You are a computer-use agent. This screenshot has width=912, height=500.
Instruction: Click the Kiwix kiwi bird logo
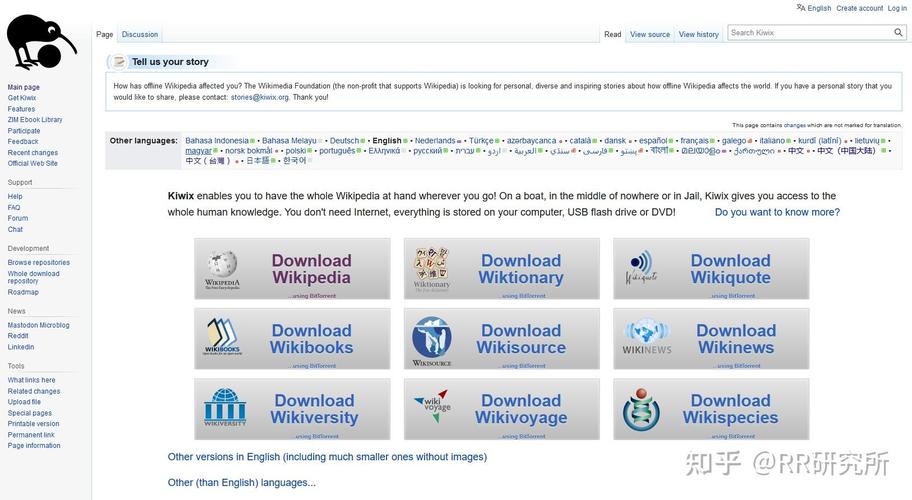[41, 42]
